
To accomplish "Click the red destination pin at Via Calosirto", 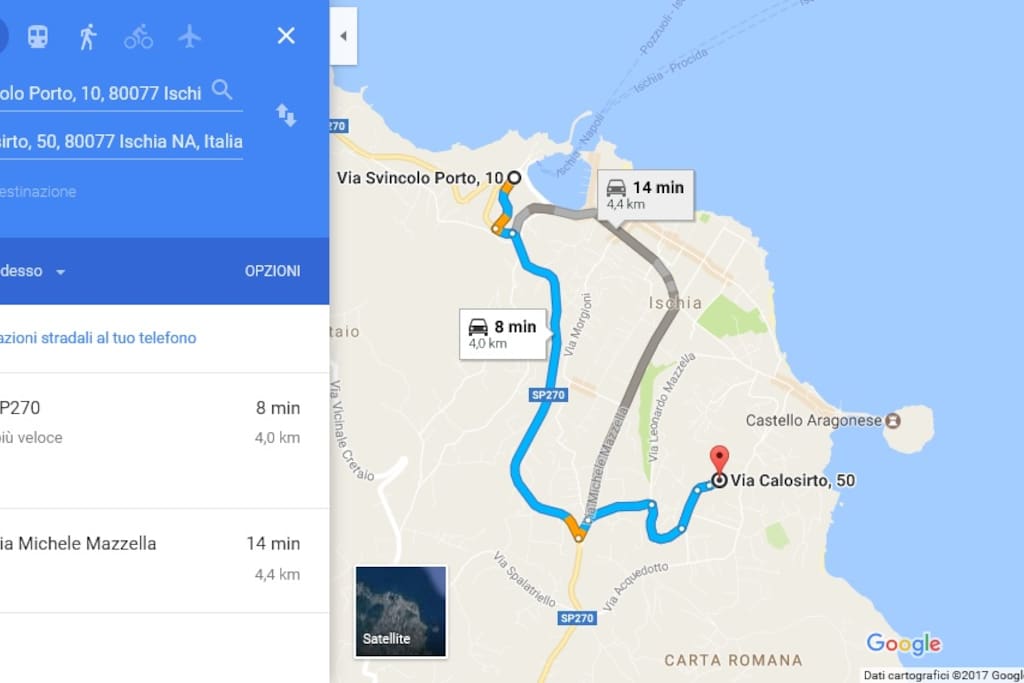I will pyautogui.click(x=719, y=460).
